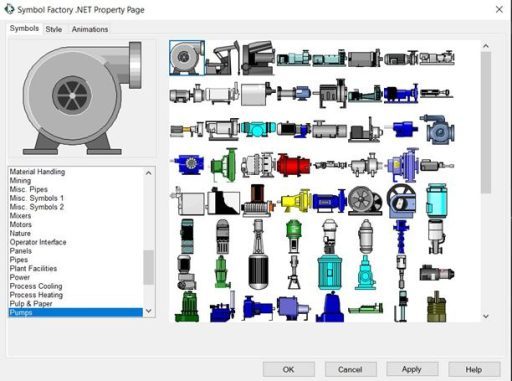Select the dark motor with pink pump end
The width and height of the screenshot is (512, 381).
click(x=437, y=273)
